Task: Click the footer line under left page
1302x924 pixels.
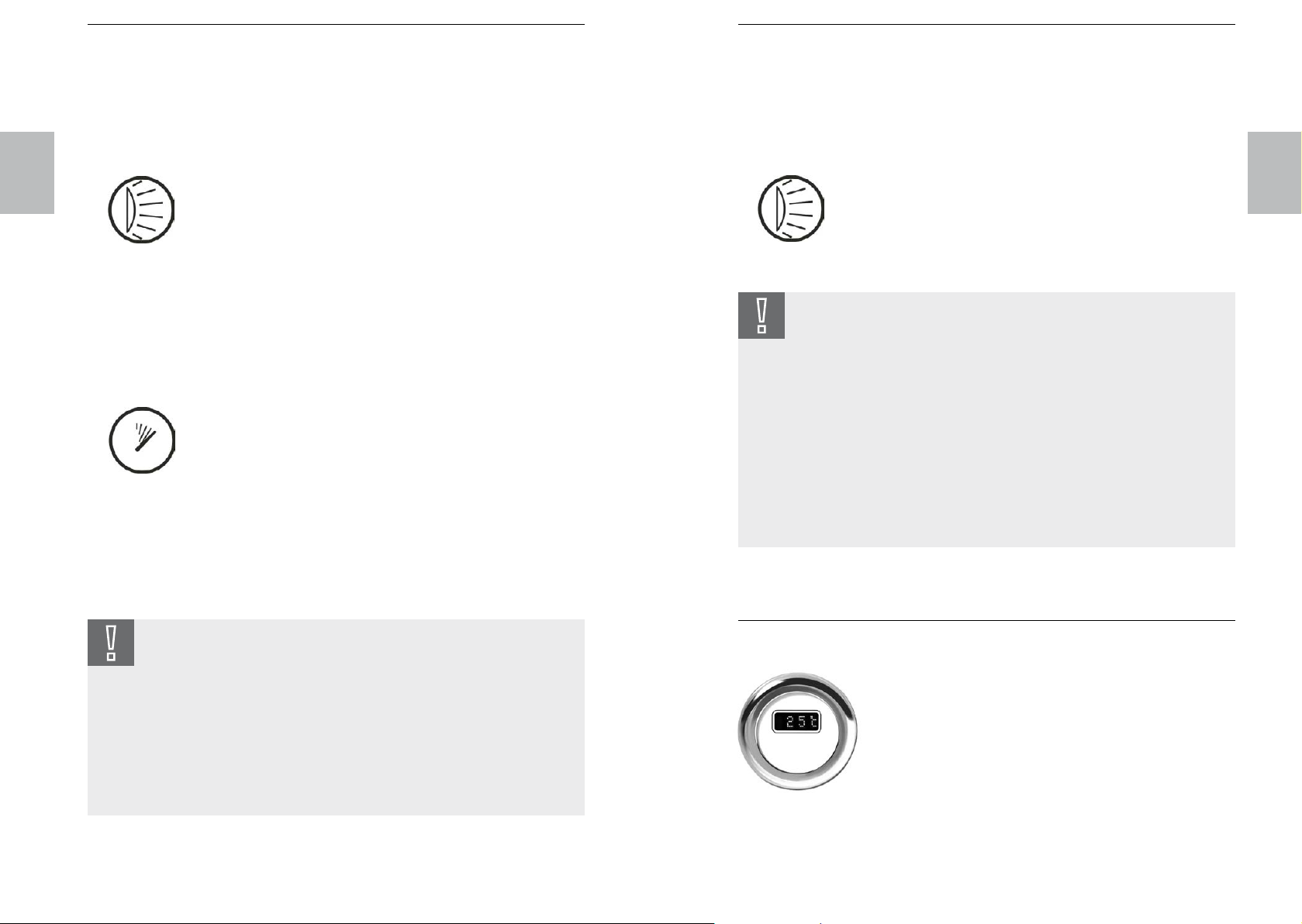Action: (357, 922)
